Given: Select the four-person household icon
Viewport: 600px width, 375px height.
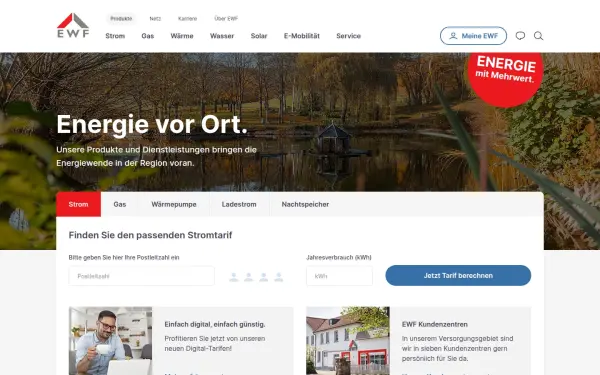Looking at the screenshot, I should click(279, 277).
